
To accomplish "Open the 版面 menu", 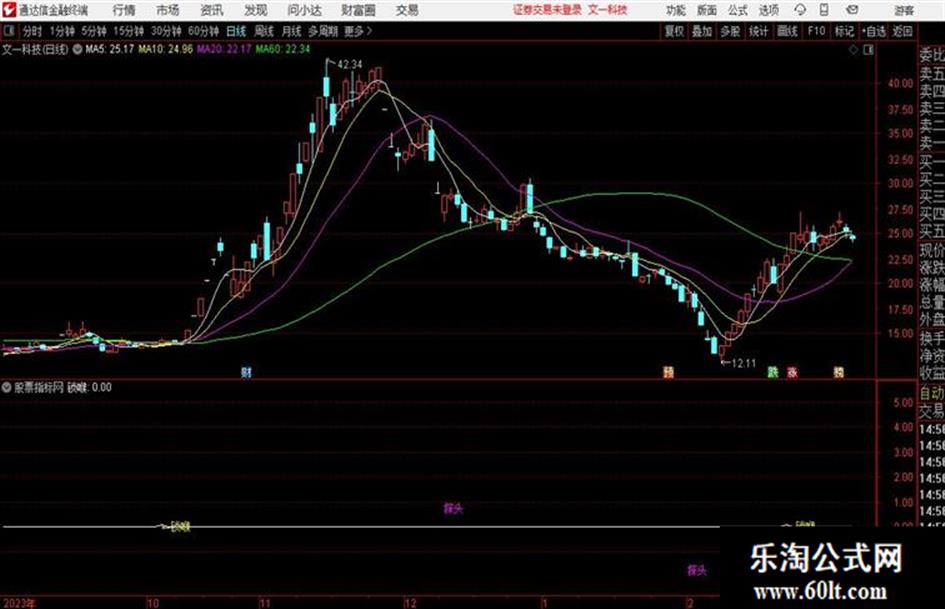I will point(706,10).
